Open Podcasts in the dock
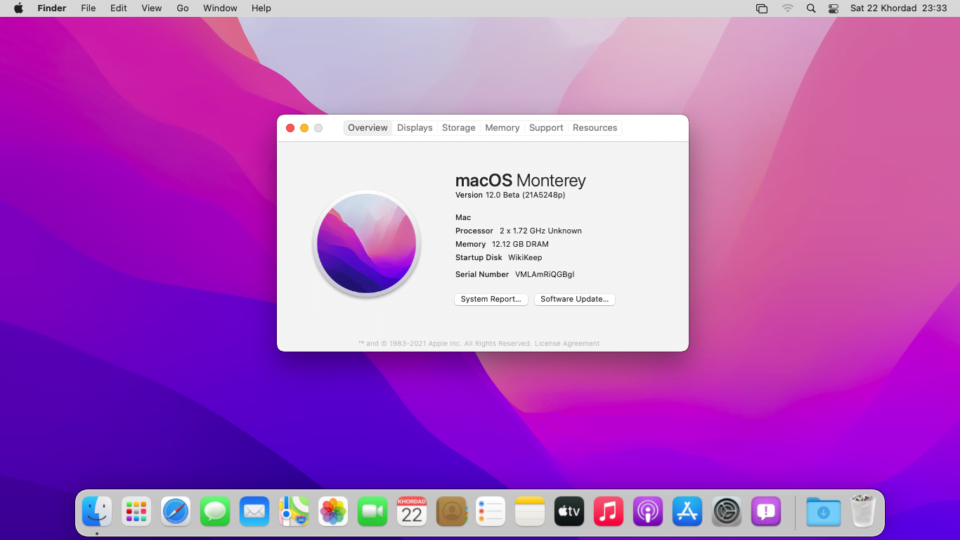 (x=648, y=512)
